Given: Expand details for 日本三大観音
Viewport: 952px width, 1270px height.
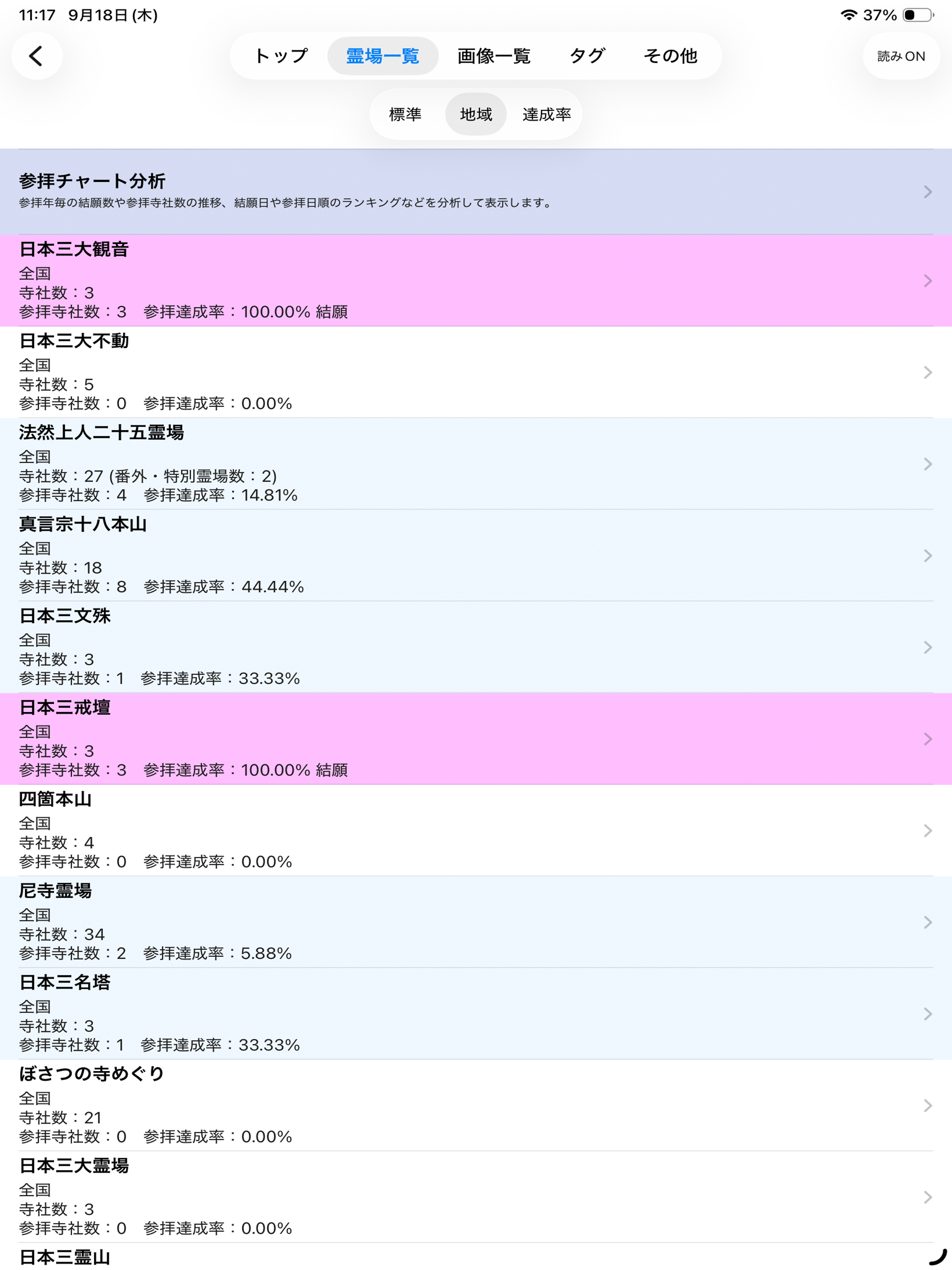Looking at the screenshot, I should pos(476,280).
